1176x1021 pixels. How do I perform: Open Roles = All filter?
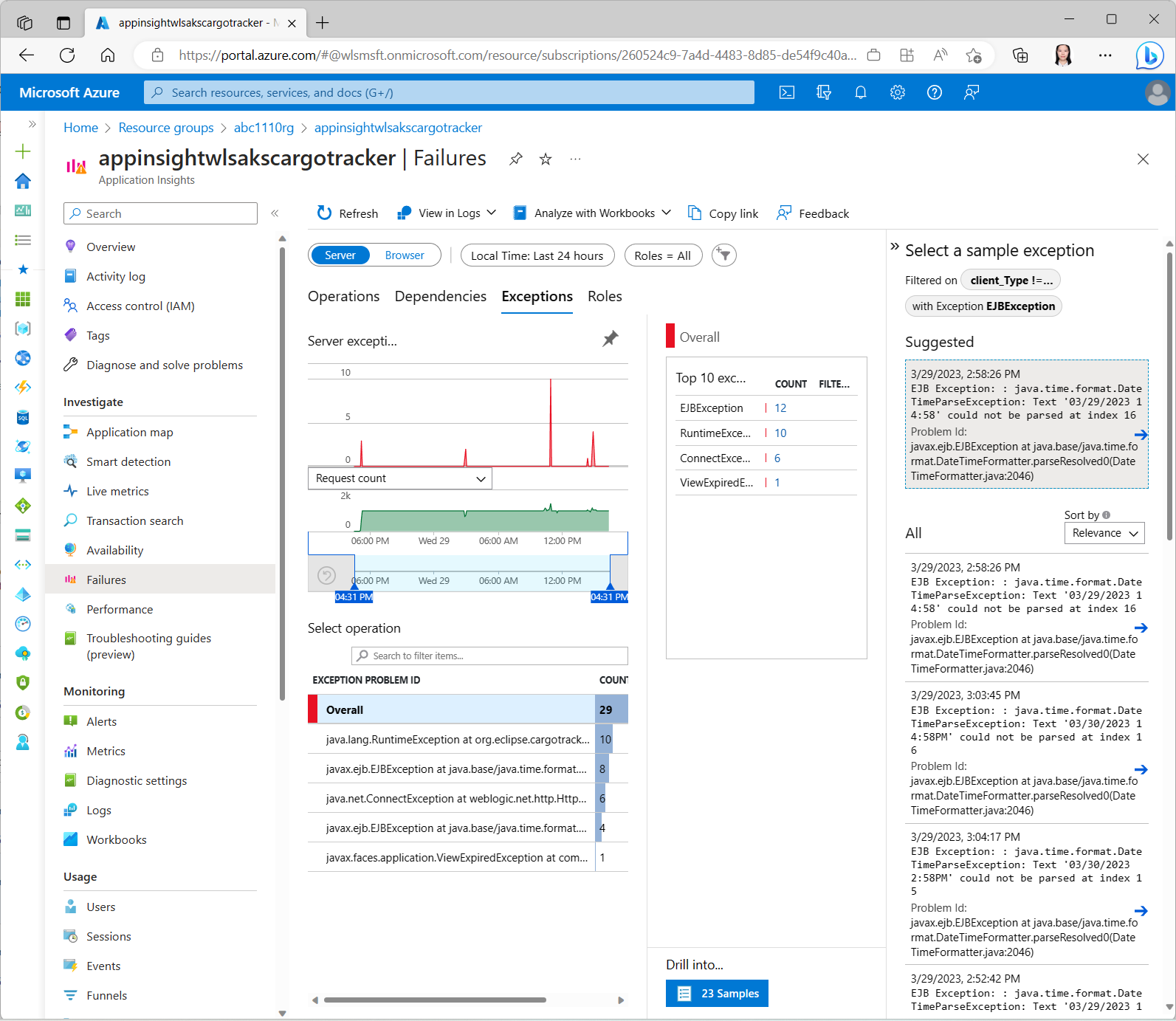point(663,255)
